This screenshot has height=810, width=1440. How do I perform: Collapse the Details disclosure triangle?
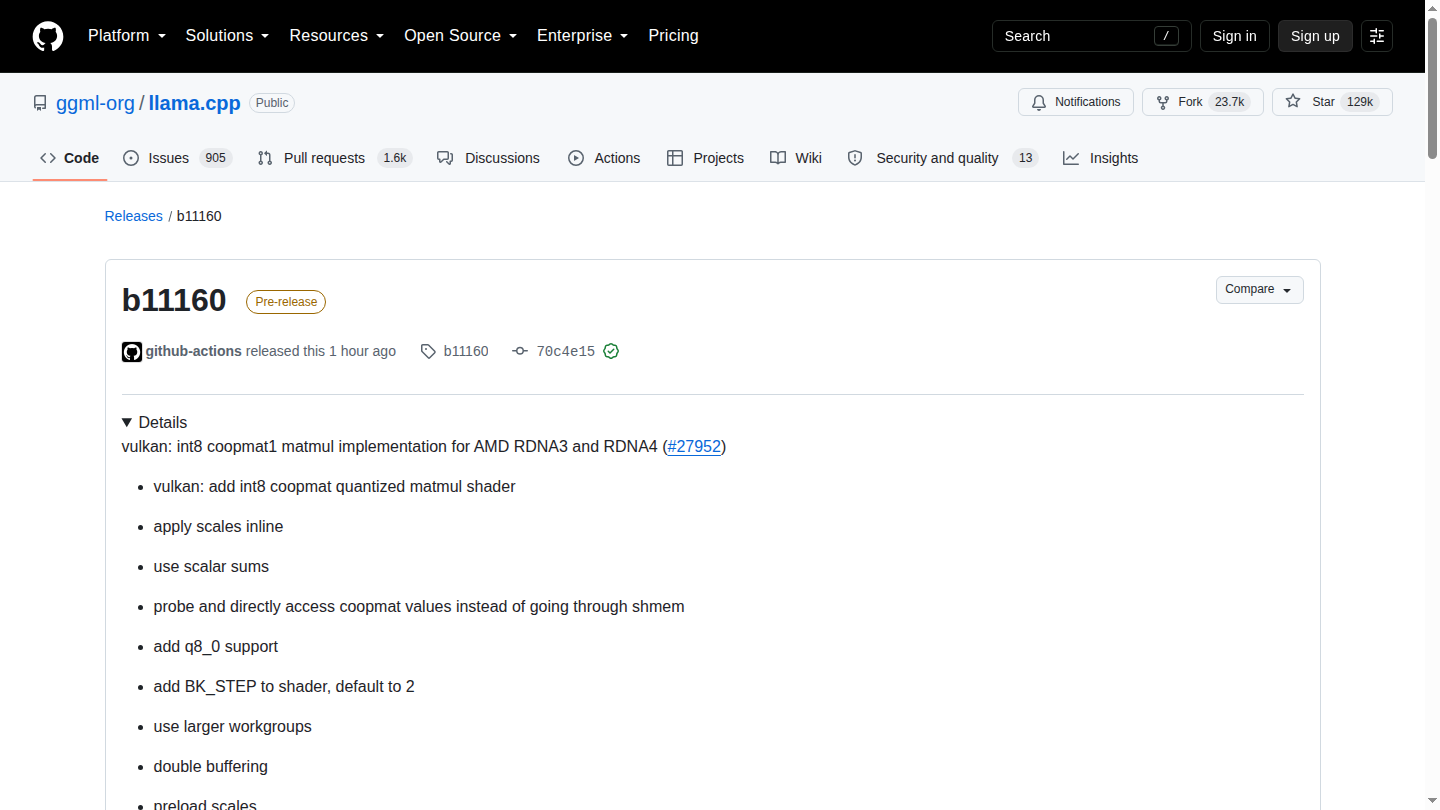(127, 423)
